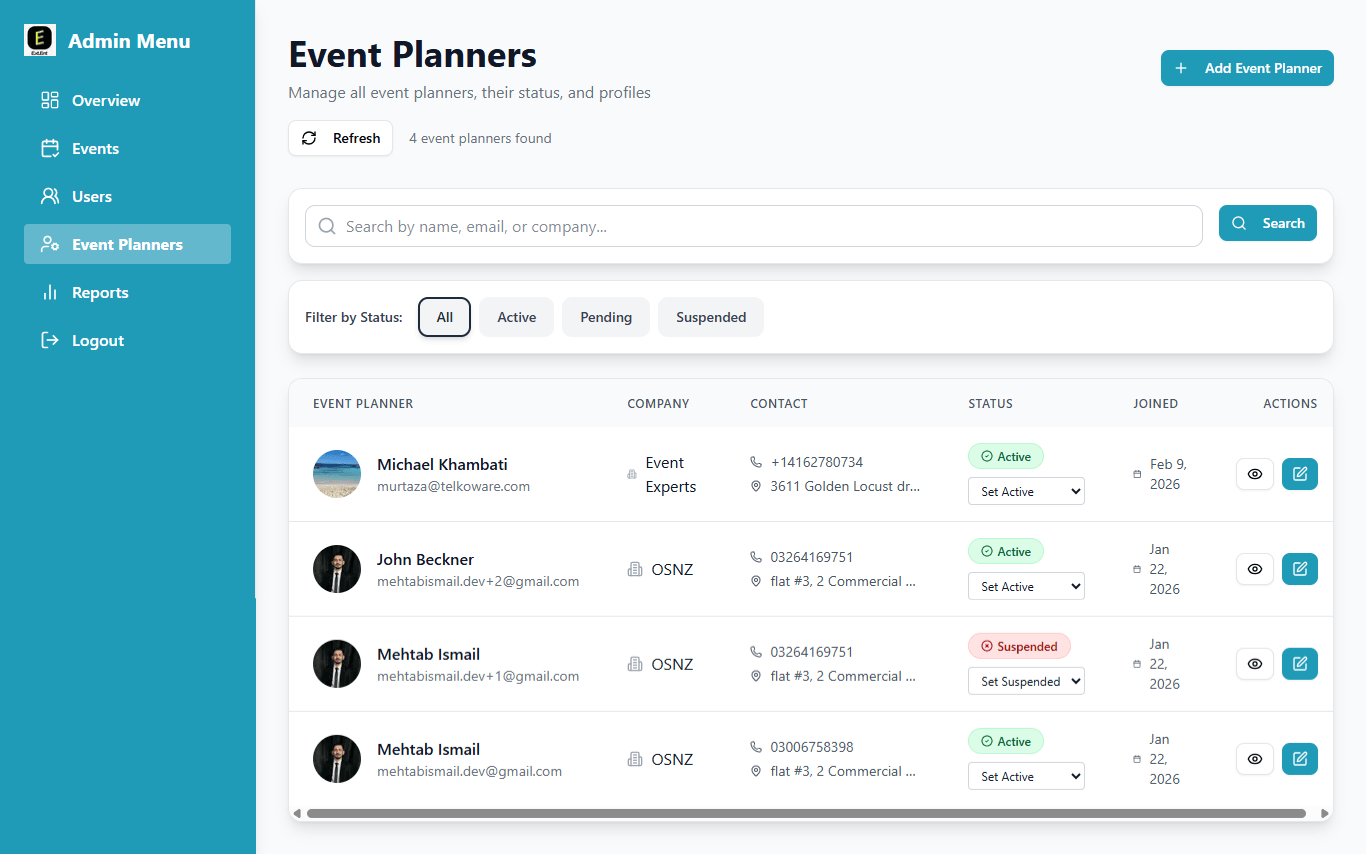This screenshot has width=1366, height=854.
Task: Click the Overview grid icon in sidebar
Action: click(x=50, y=100)
